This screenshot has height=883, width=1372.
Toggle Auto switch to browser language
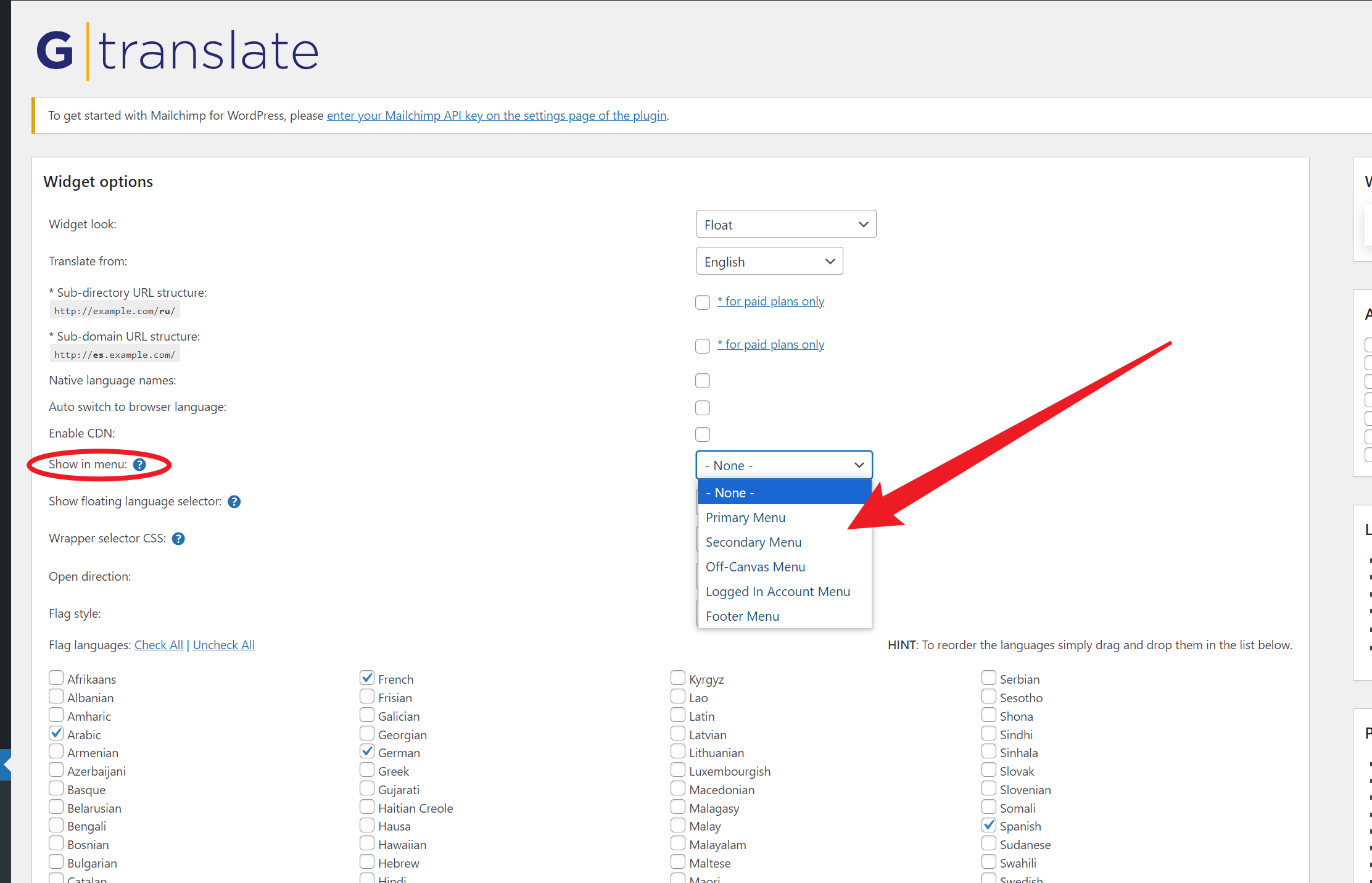tap(703, 407)
